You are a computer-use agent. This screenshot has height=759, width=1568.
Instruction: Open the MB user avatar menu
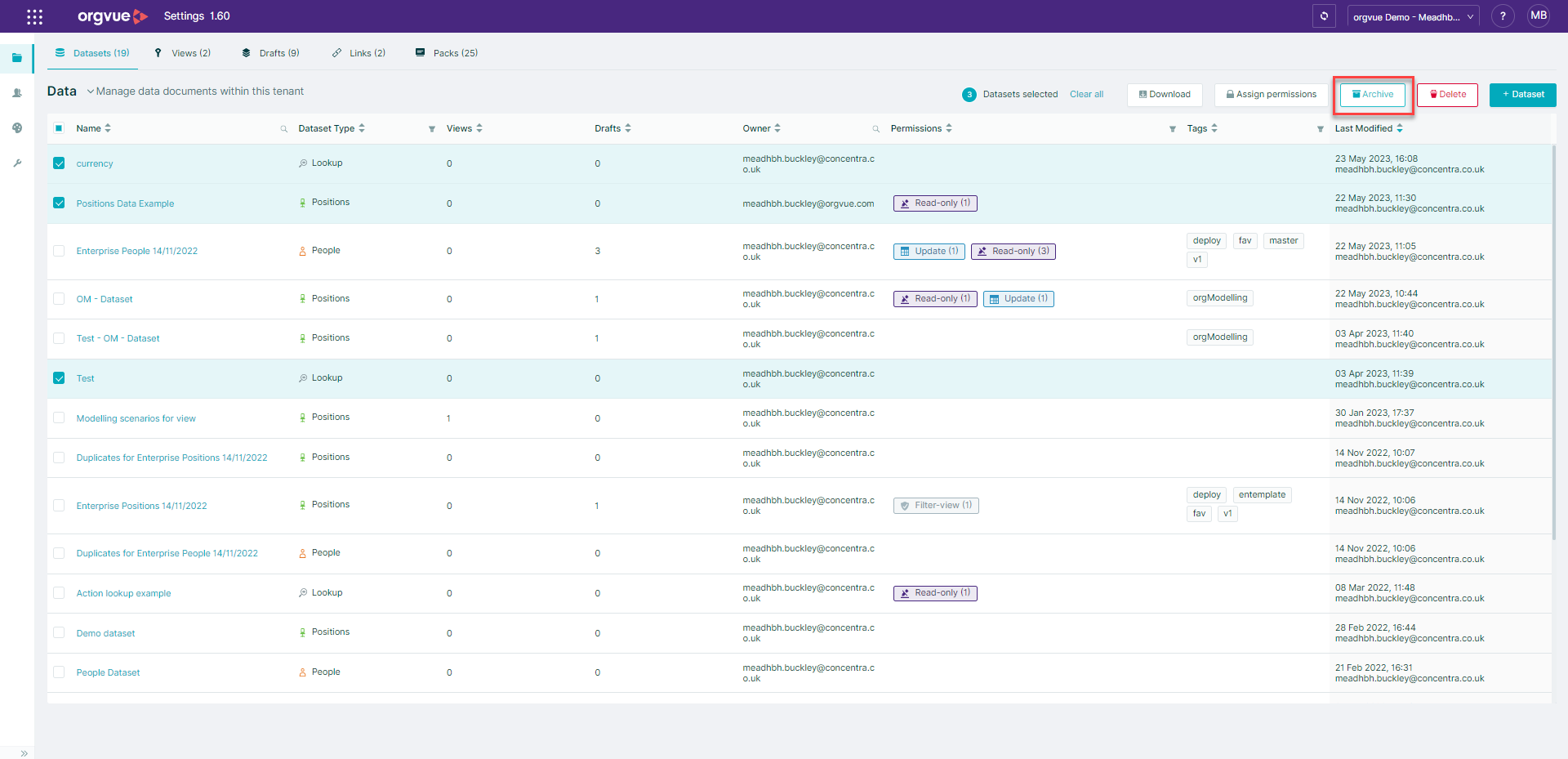pos(1539,16)
